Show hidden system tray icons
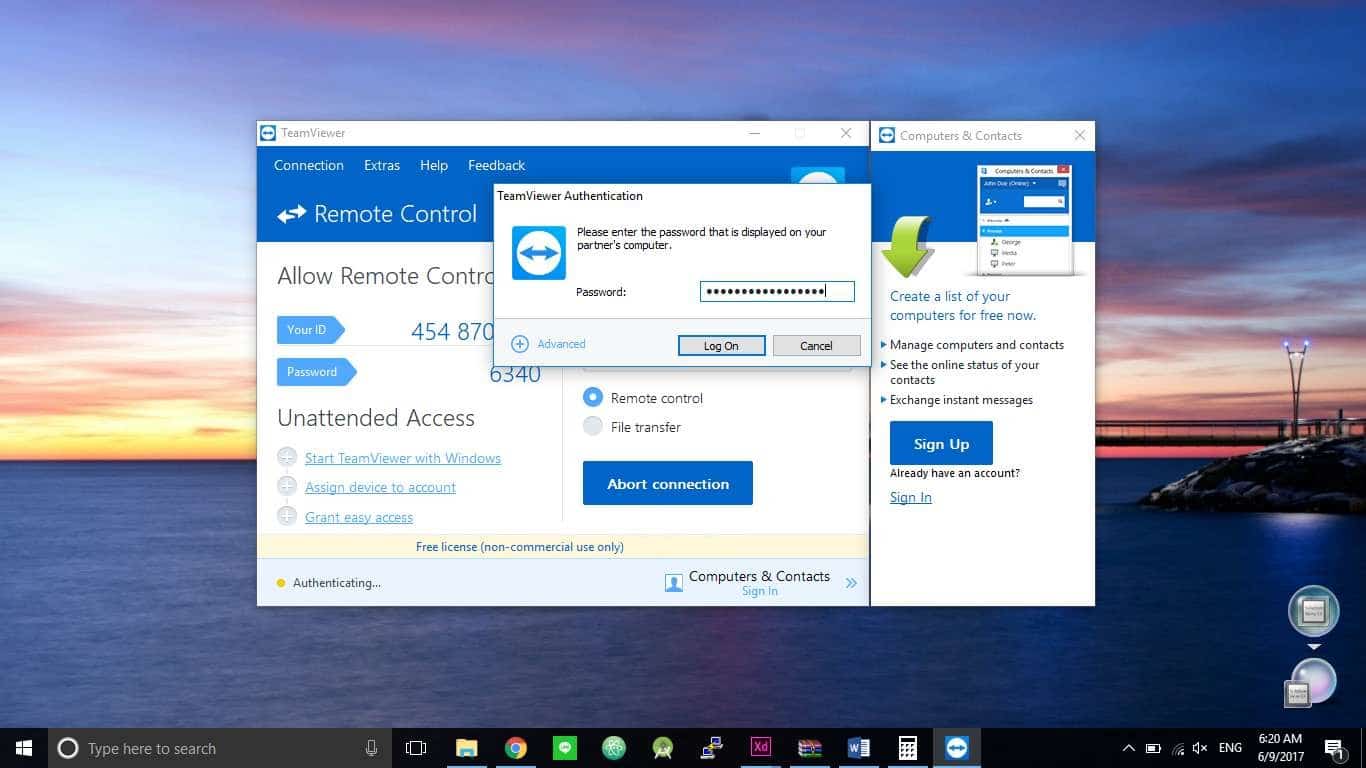The width and height of the screenshot is (1366, 768). coord(1129,748)
